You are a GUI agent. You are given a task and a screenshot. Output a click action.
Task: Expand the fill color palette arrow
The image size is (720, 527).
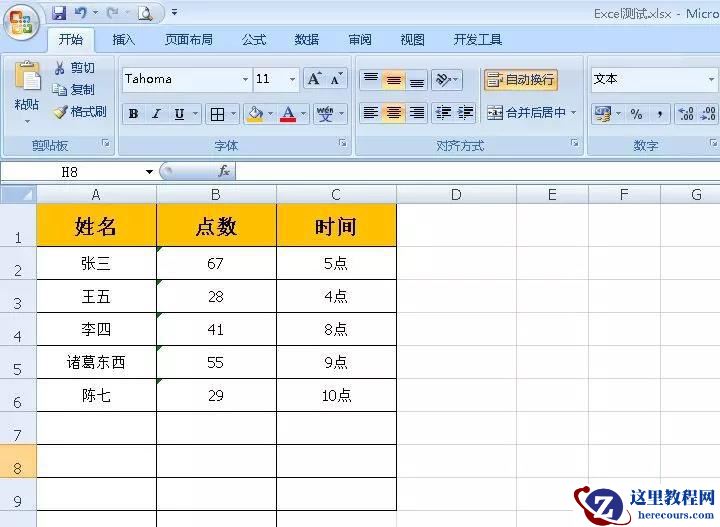(270, 114)
